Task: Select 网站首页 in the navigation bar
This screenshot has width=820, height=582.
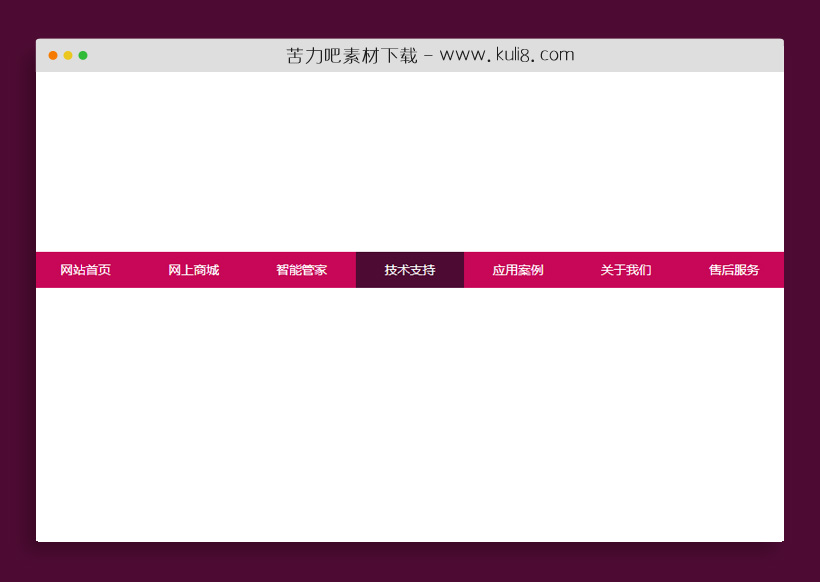Action: 85,269
